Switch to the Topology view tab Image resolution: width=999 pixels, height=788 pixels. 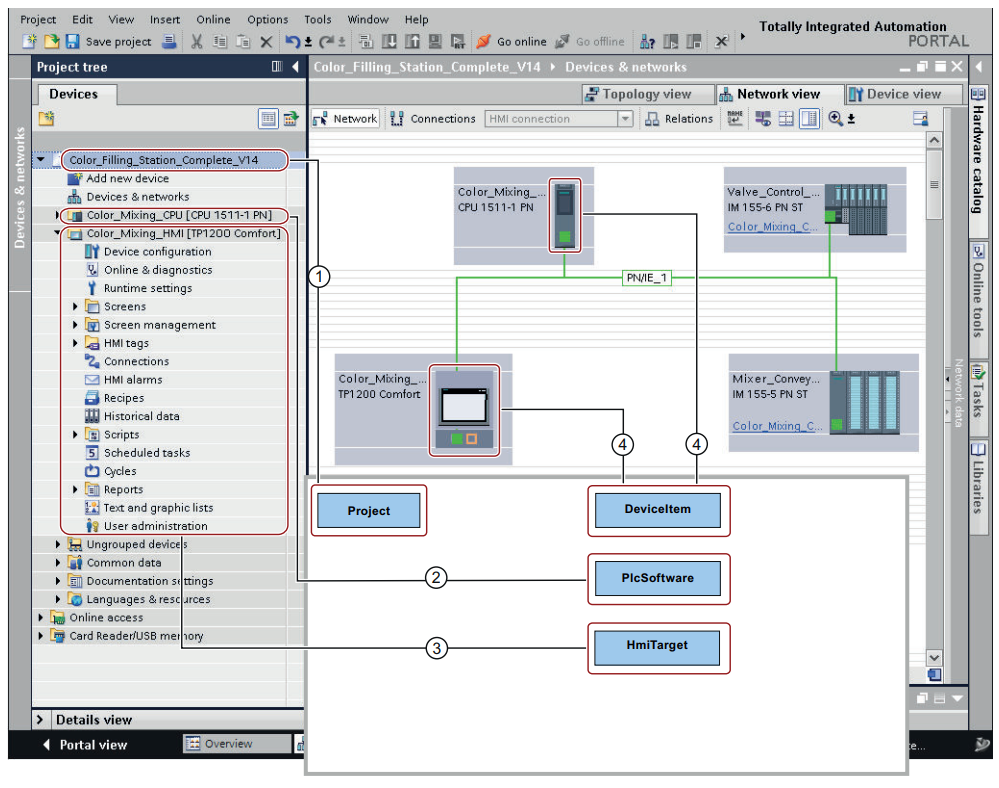click(x=637, y=94)
